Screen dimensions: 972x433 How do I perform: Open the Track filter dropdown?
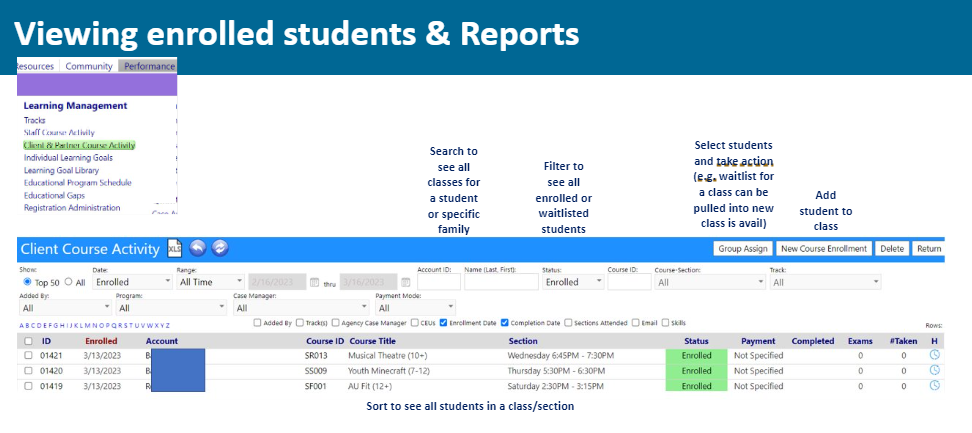pos(825,282)
